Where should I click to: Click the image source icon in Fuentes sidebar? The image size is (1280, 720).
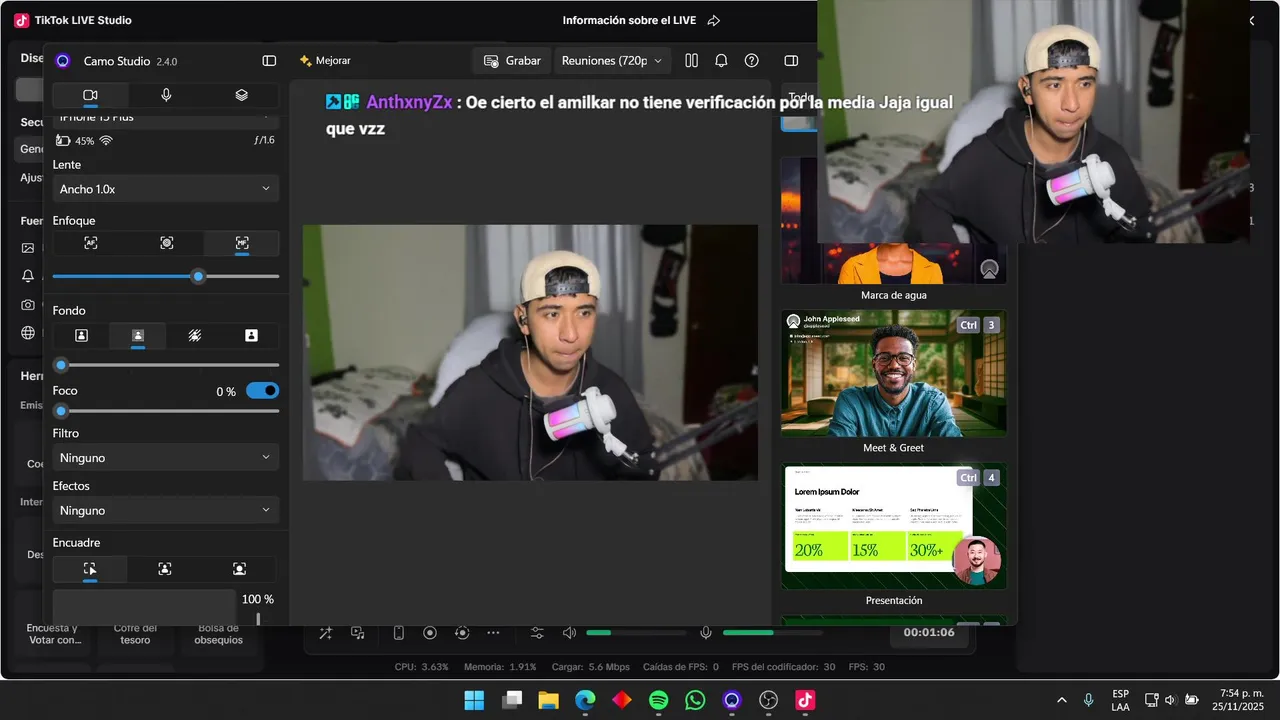pyautogui.click(x=28, y=248)
